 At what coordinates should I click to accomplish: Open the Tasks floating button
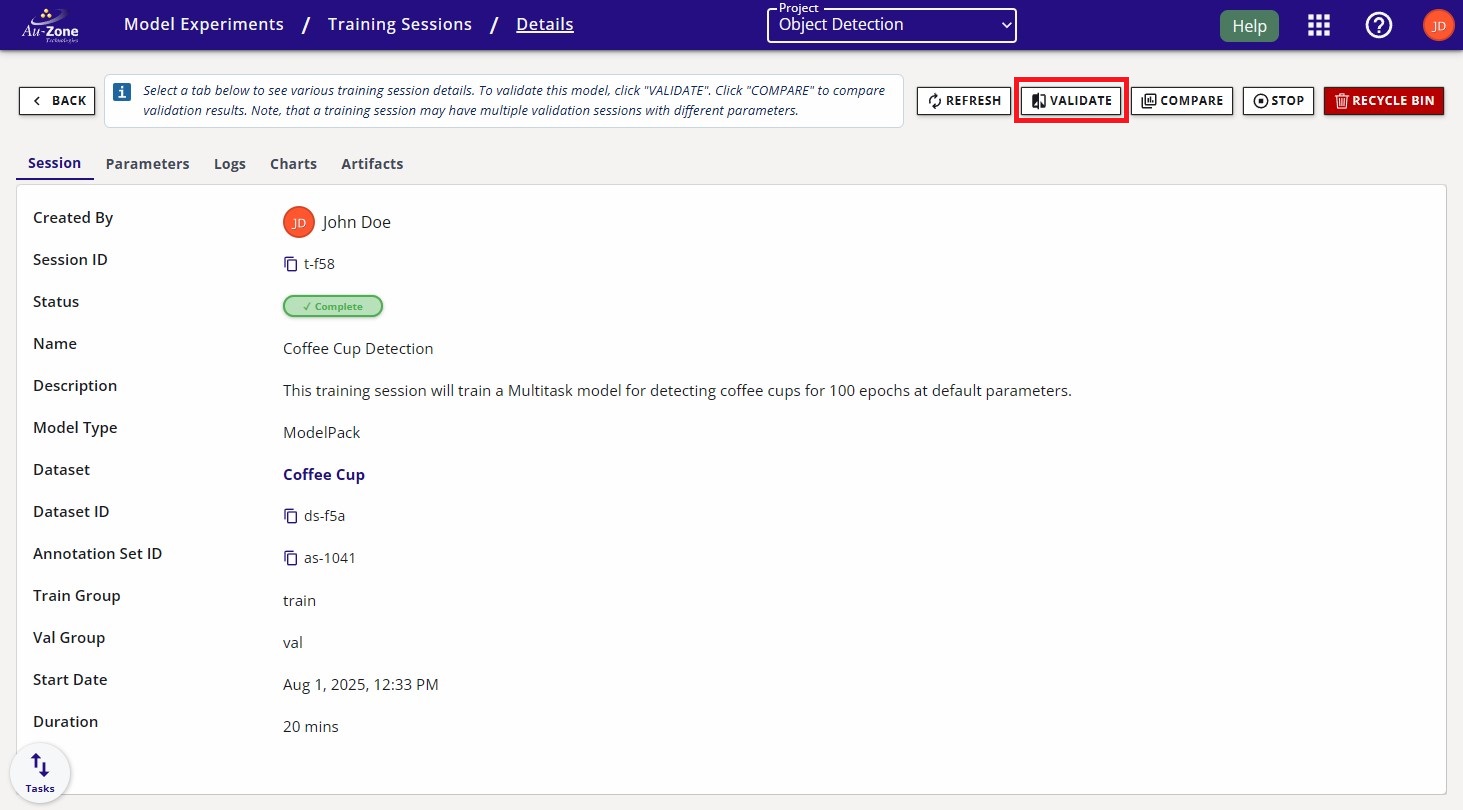(39, 771)
